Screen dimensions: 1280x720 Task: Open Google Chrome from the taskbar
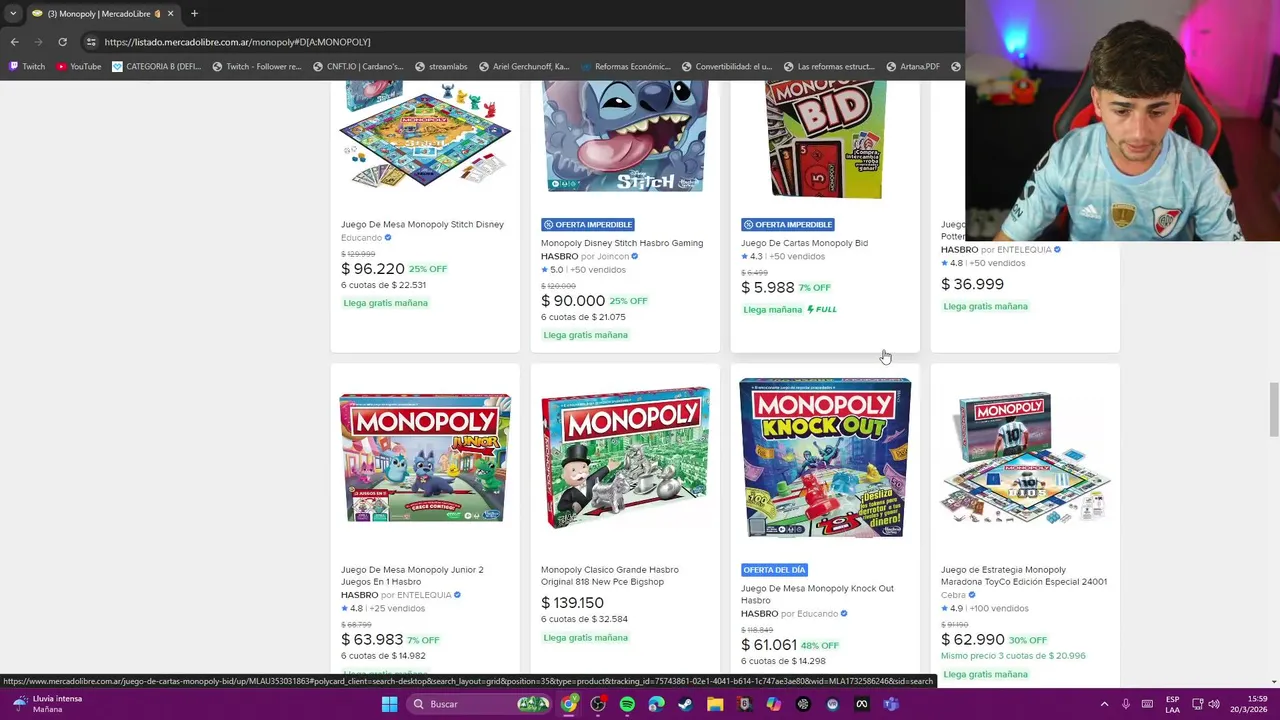click(569, 704)
